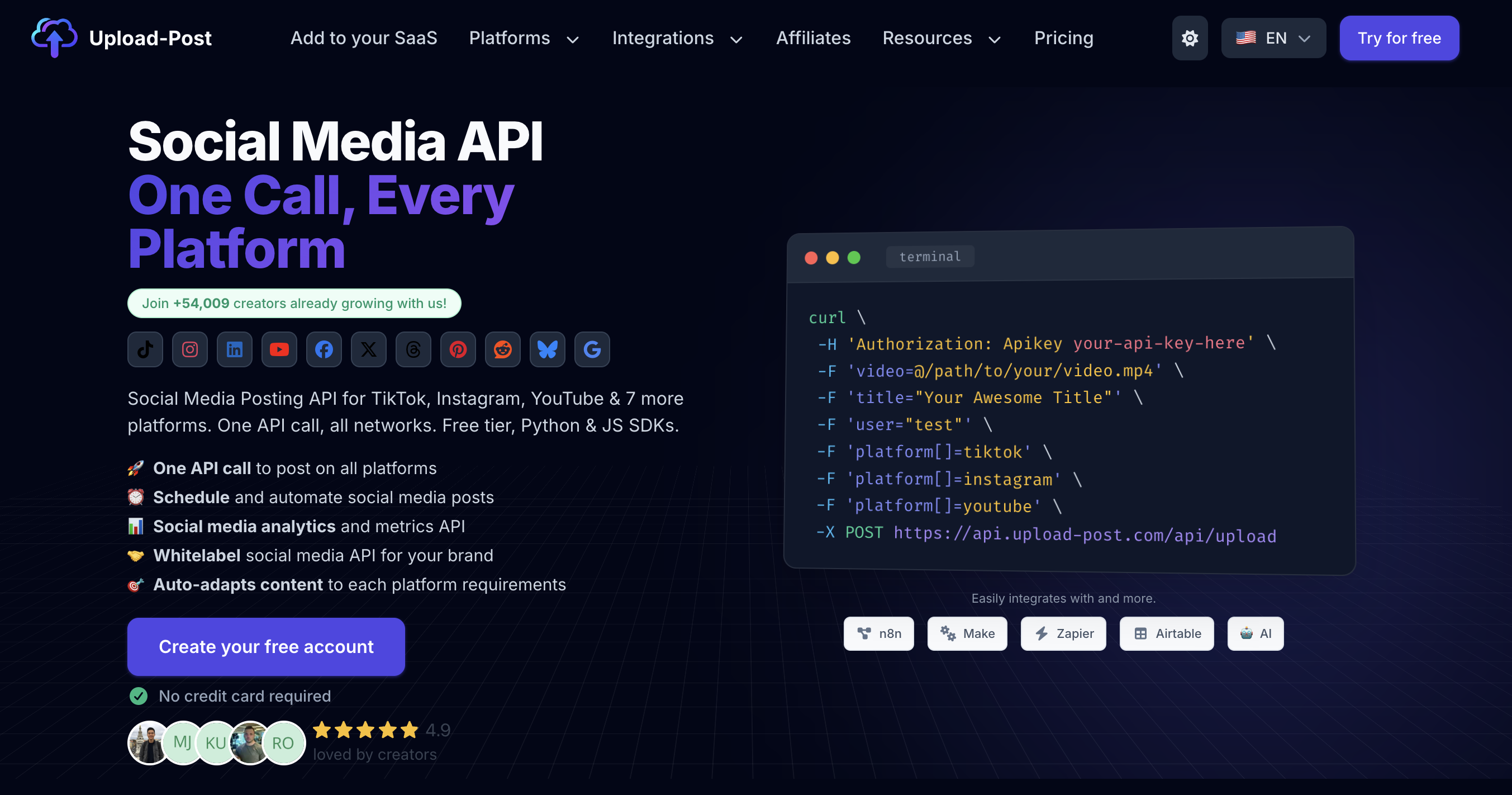Click the 'platform[]=tiktok' code line
This screenshot has height=795, width=1512.
point(934,452)
